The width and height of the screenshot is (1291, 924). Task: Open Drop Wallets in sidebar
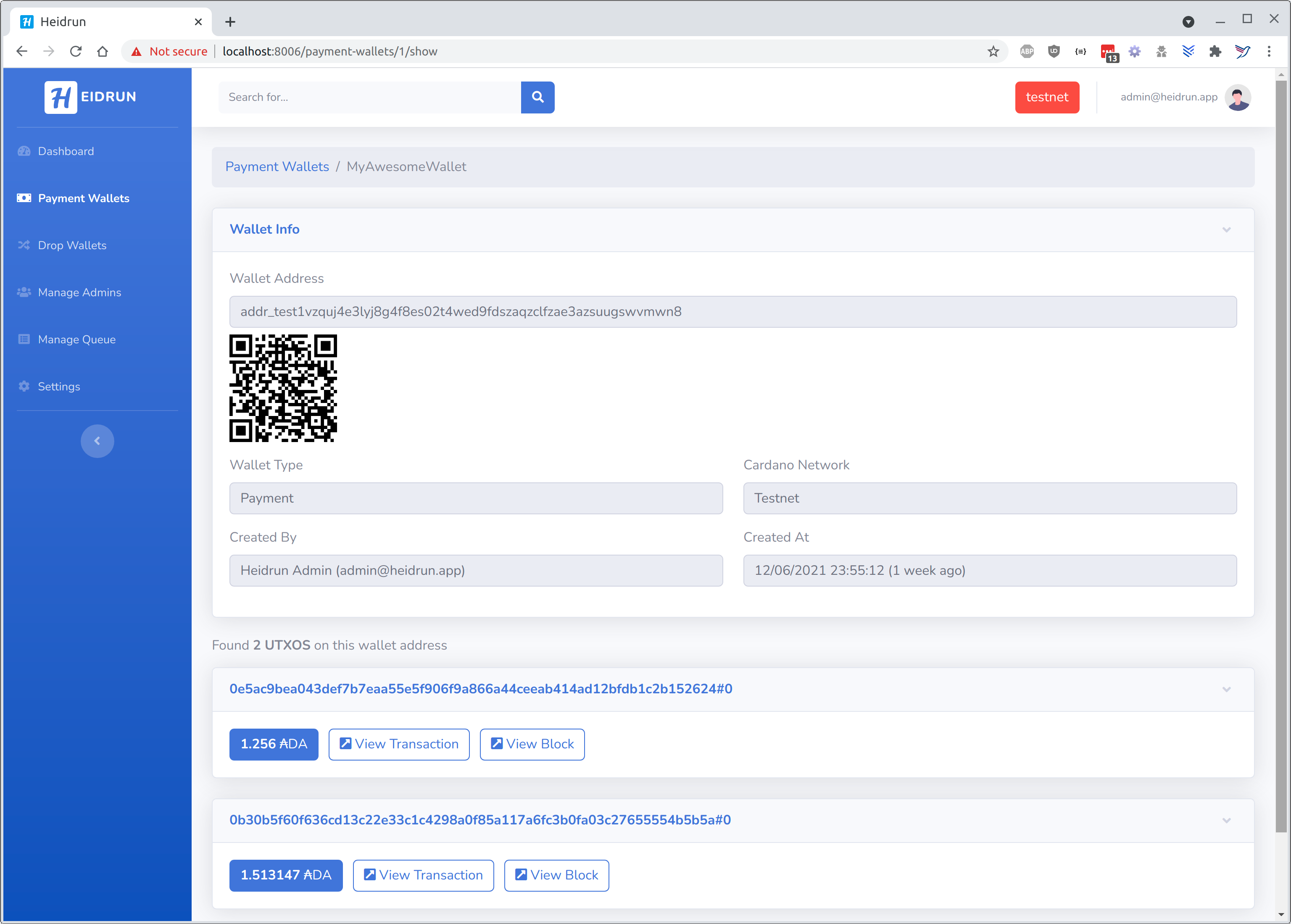point(72,245)
